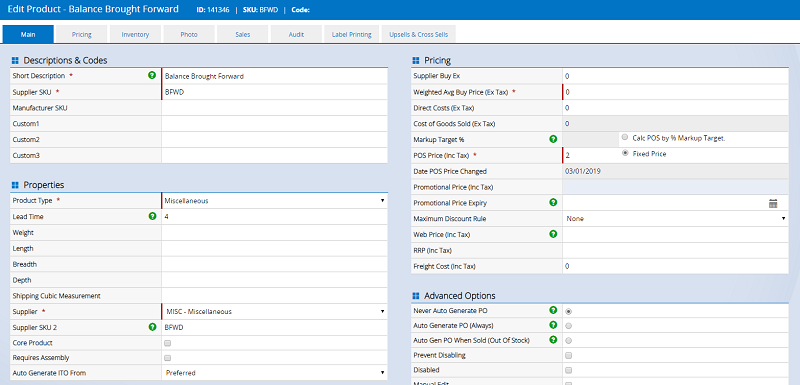Viewport: 800px width, 385px height.
Task: Click the Weight input field
Action: (274, 233)
